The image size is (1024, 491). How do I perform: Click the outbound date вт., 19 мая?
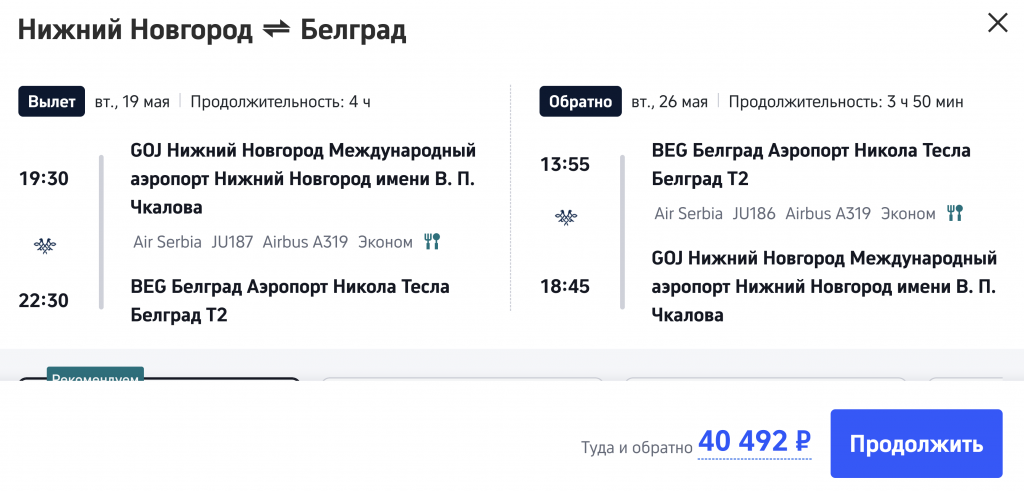(132, 101)
